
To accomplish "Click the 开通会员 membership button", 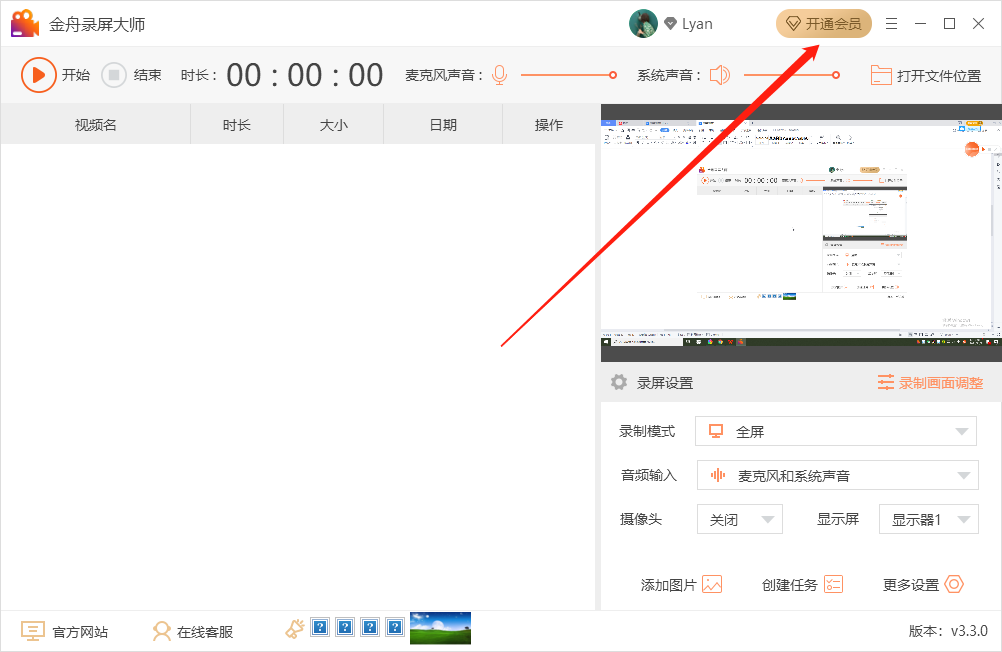I will (x=824, y=24).
